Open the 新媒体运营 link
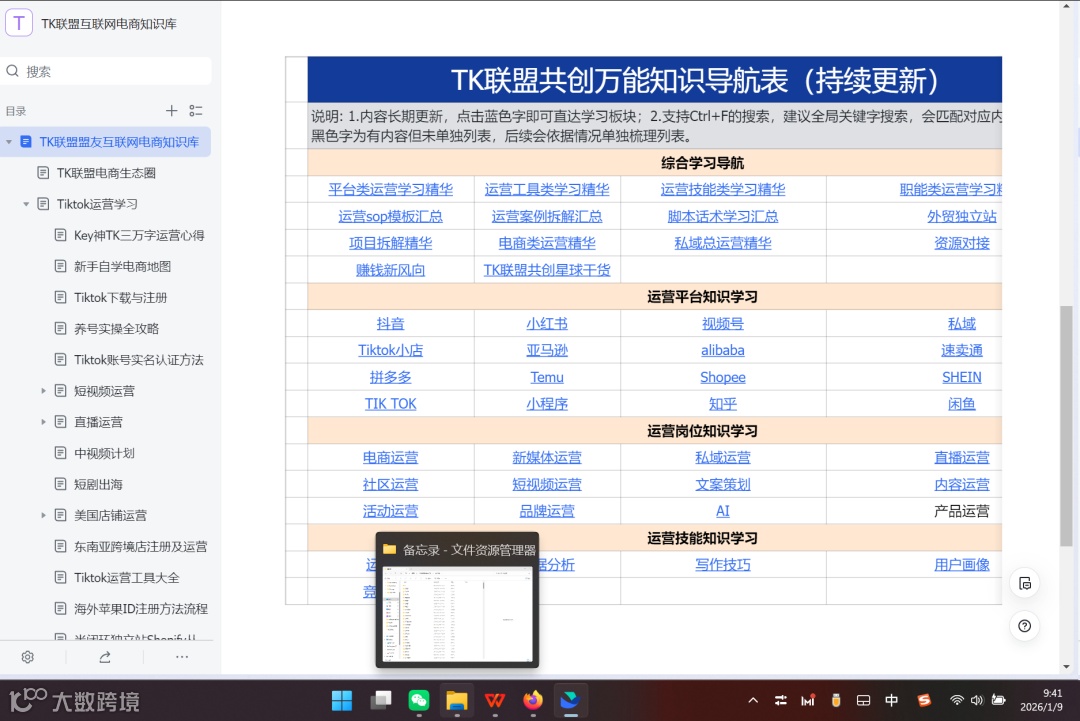The image size is (1080, 721). (547, 458)
